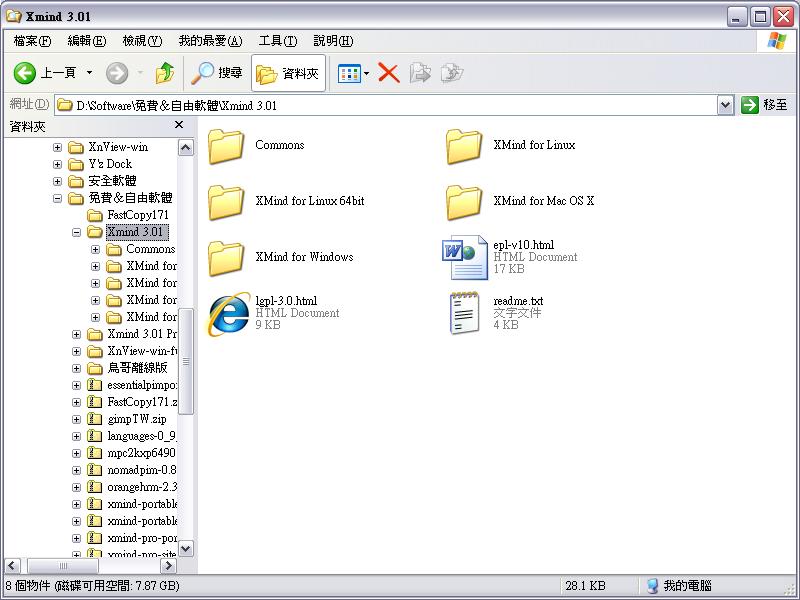Collapse the Xmind 3.01 tree node
The image size is (800, 600).
(x=76, y=233)
